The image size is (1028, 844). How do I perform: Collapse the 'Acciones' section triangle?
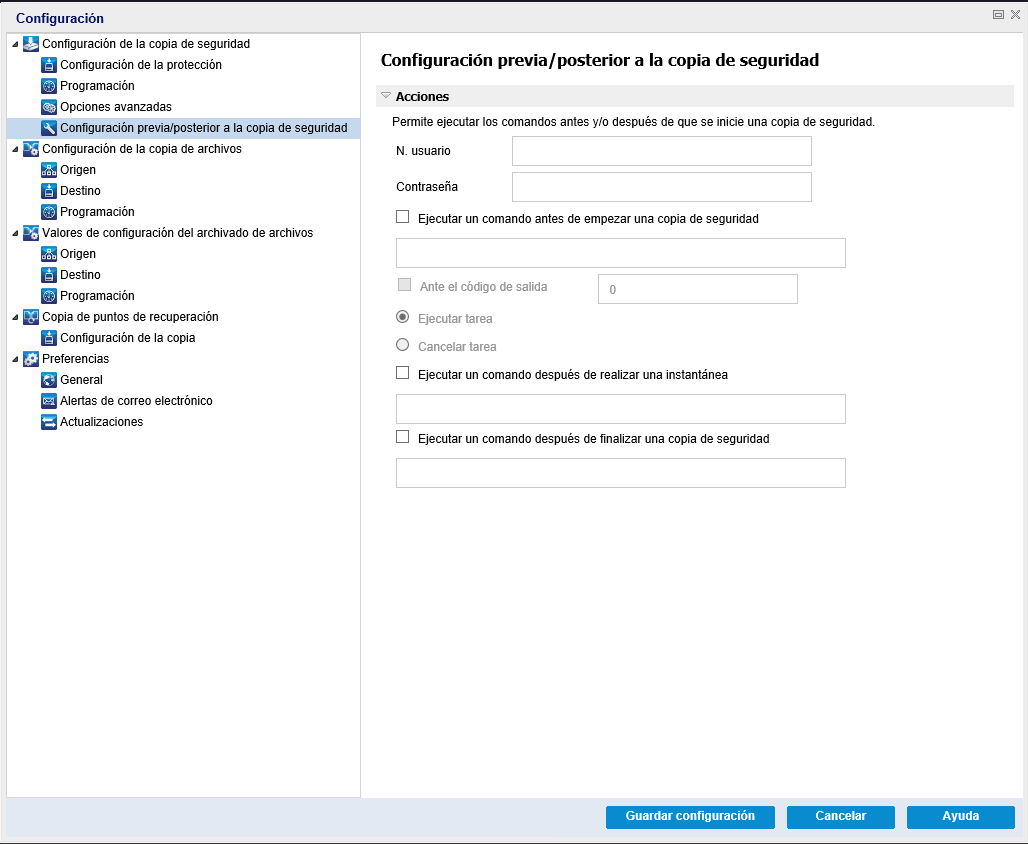(x=386, y=96)
